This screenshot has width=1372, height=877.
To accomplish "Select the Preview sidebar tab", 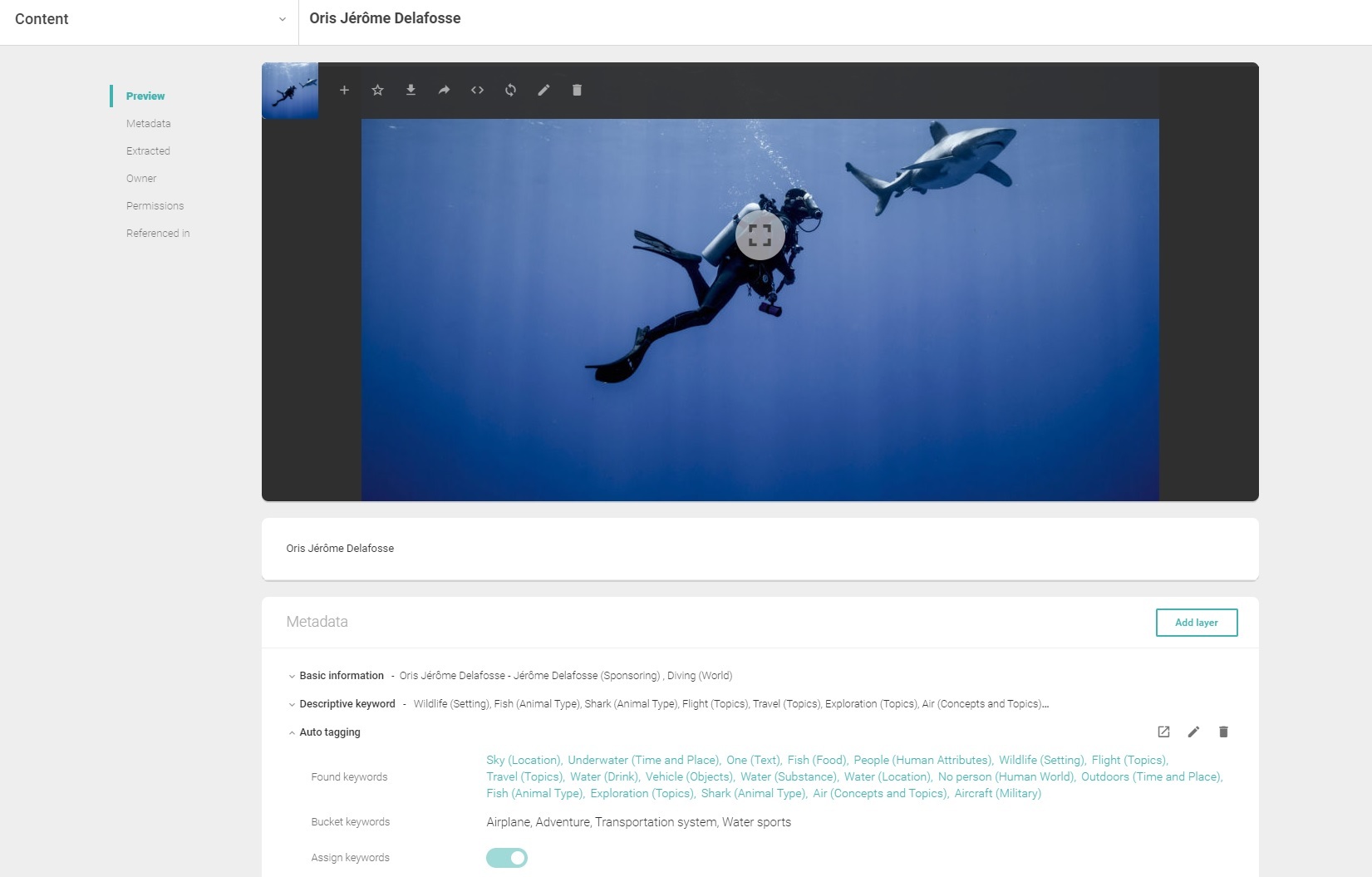I will coord(145,96).
